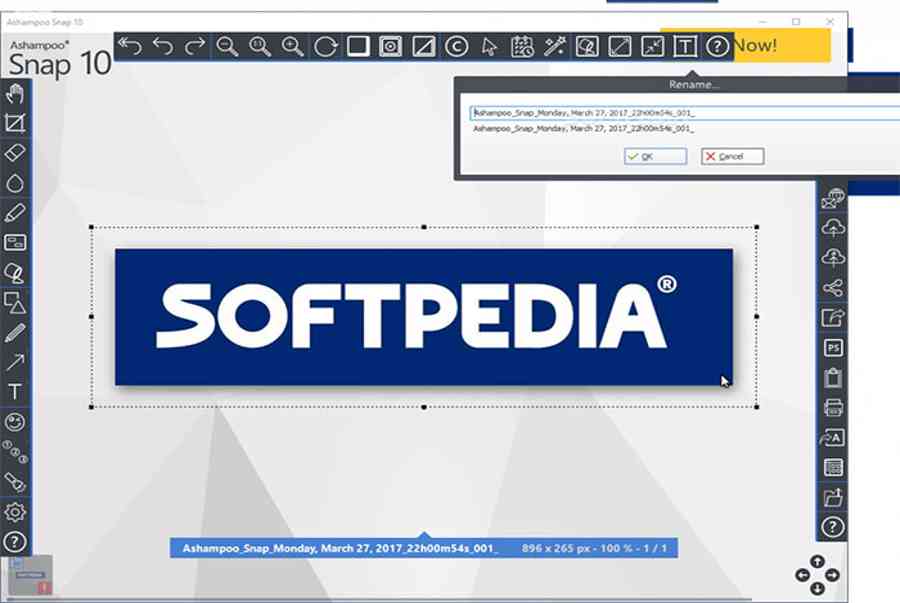
Task: Confirm rename with the OK button
Action: (655, 156)
